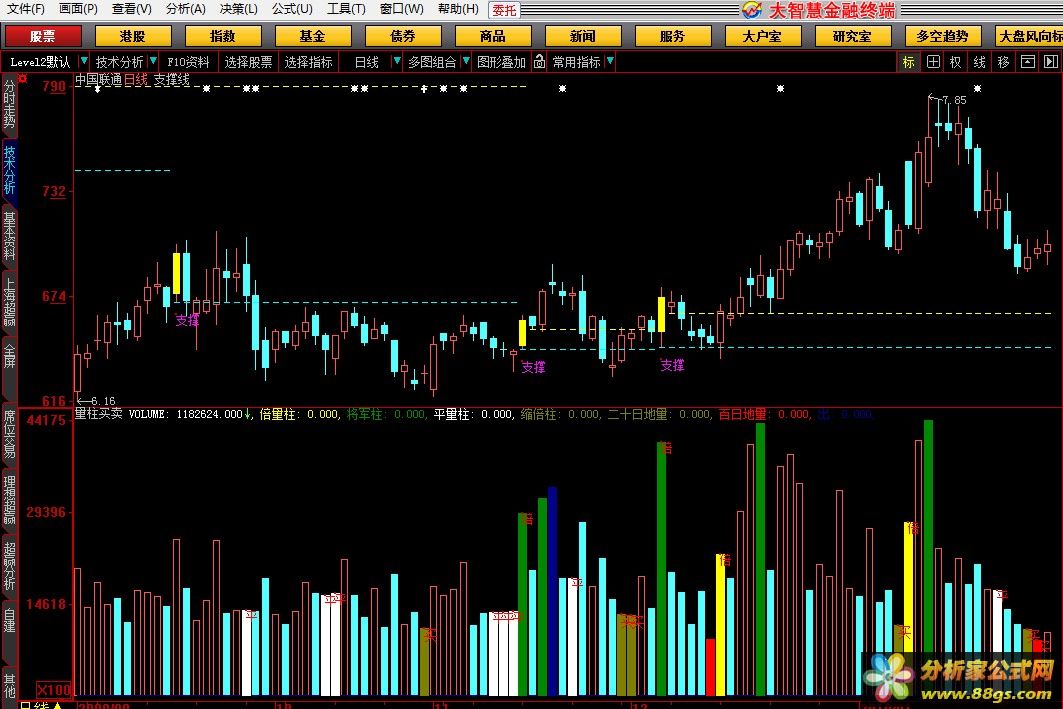Click the 港股 button
1063x709 pixels.
click(x=132, y=36)
